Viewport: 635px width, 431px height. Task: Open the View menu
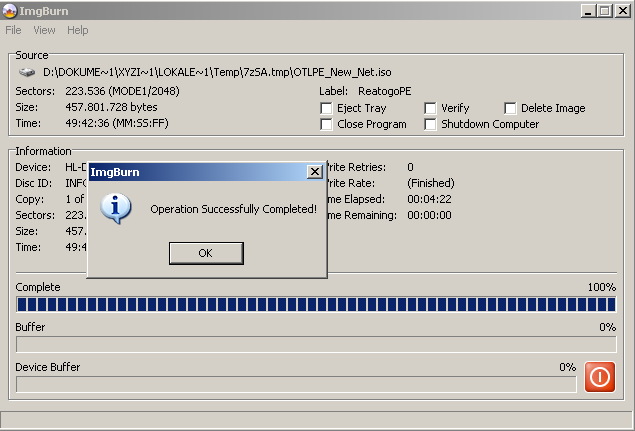[x=44, y=30]
